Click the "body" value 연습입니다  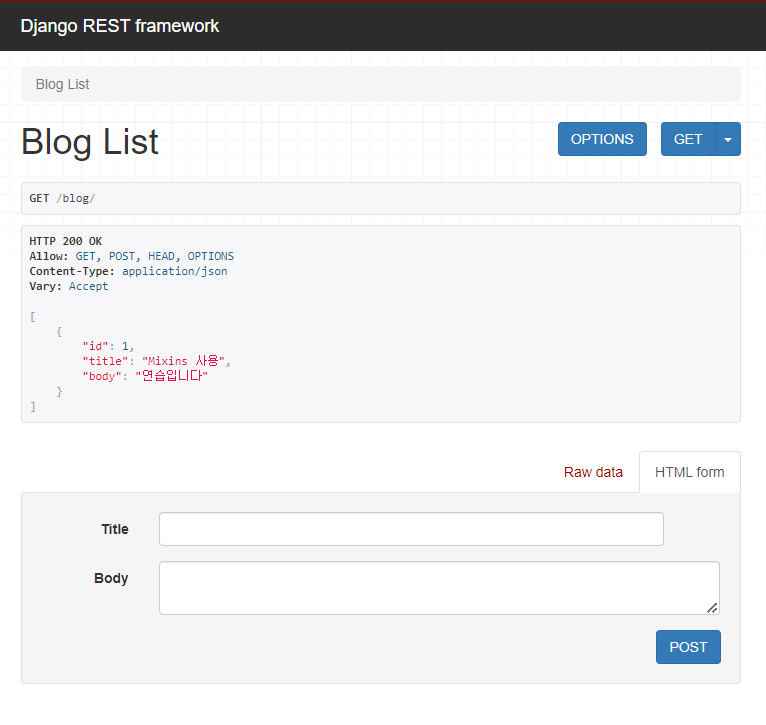pyautogui.click(x=171, y=376)
